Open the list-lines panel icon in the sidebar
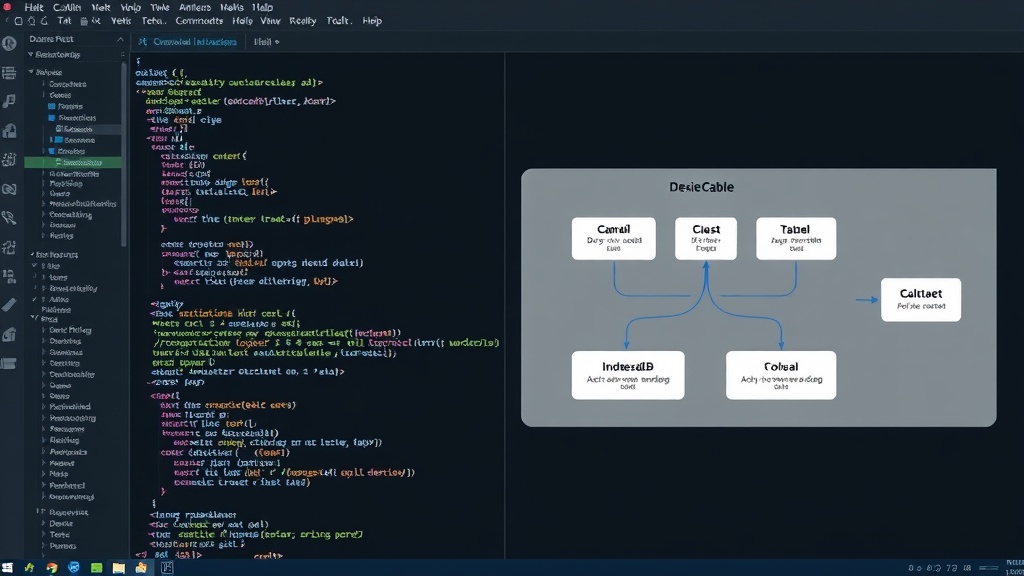Screen dimensions: 1024x576 [x=9, y=72]
